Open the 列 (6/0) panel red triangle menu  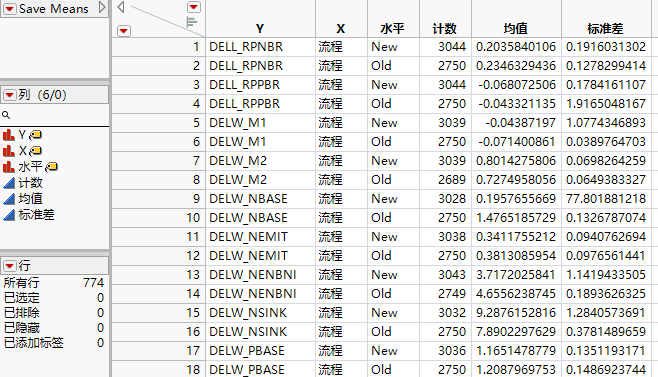(x=9, y=95)
